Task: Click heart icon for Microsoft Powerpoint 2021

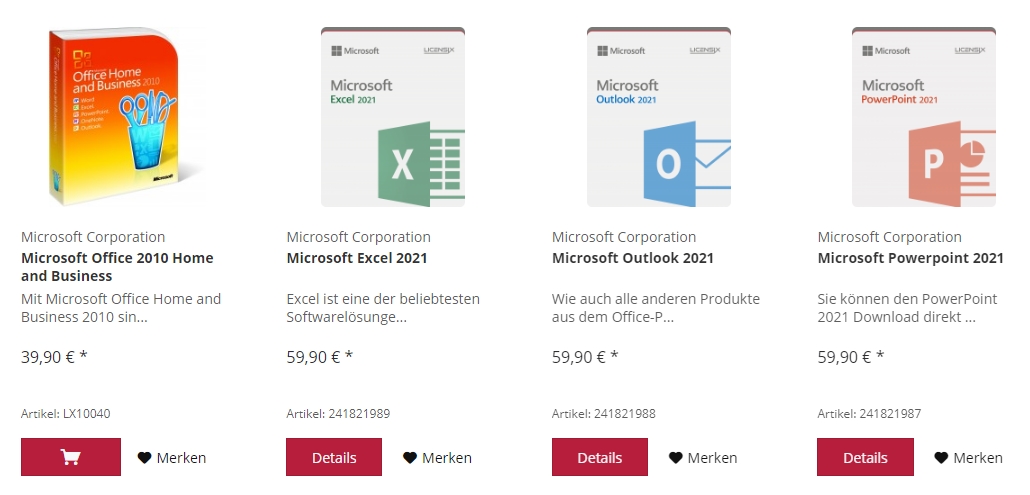Action: tap(941, 458)
